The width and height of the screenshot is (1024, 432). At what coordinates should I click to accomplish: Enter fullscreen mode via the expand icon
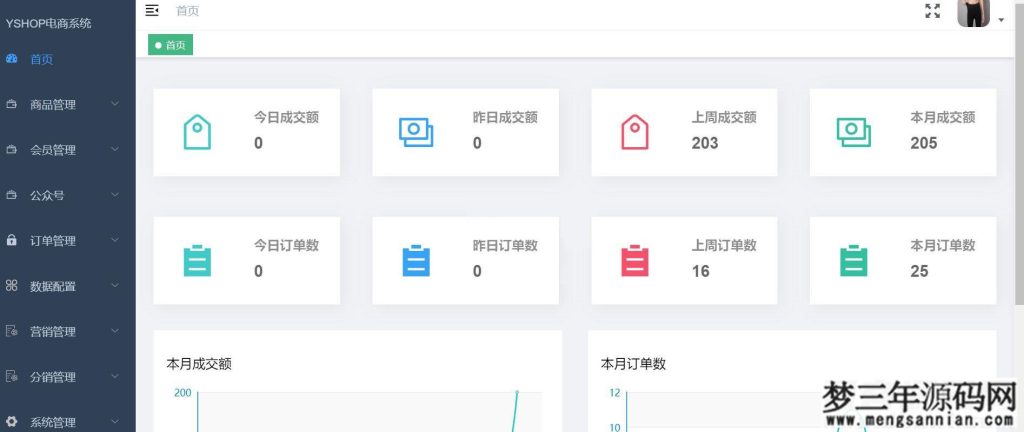pyautogui.click(x=933, y=10)
